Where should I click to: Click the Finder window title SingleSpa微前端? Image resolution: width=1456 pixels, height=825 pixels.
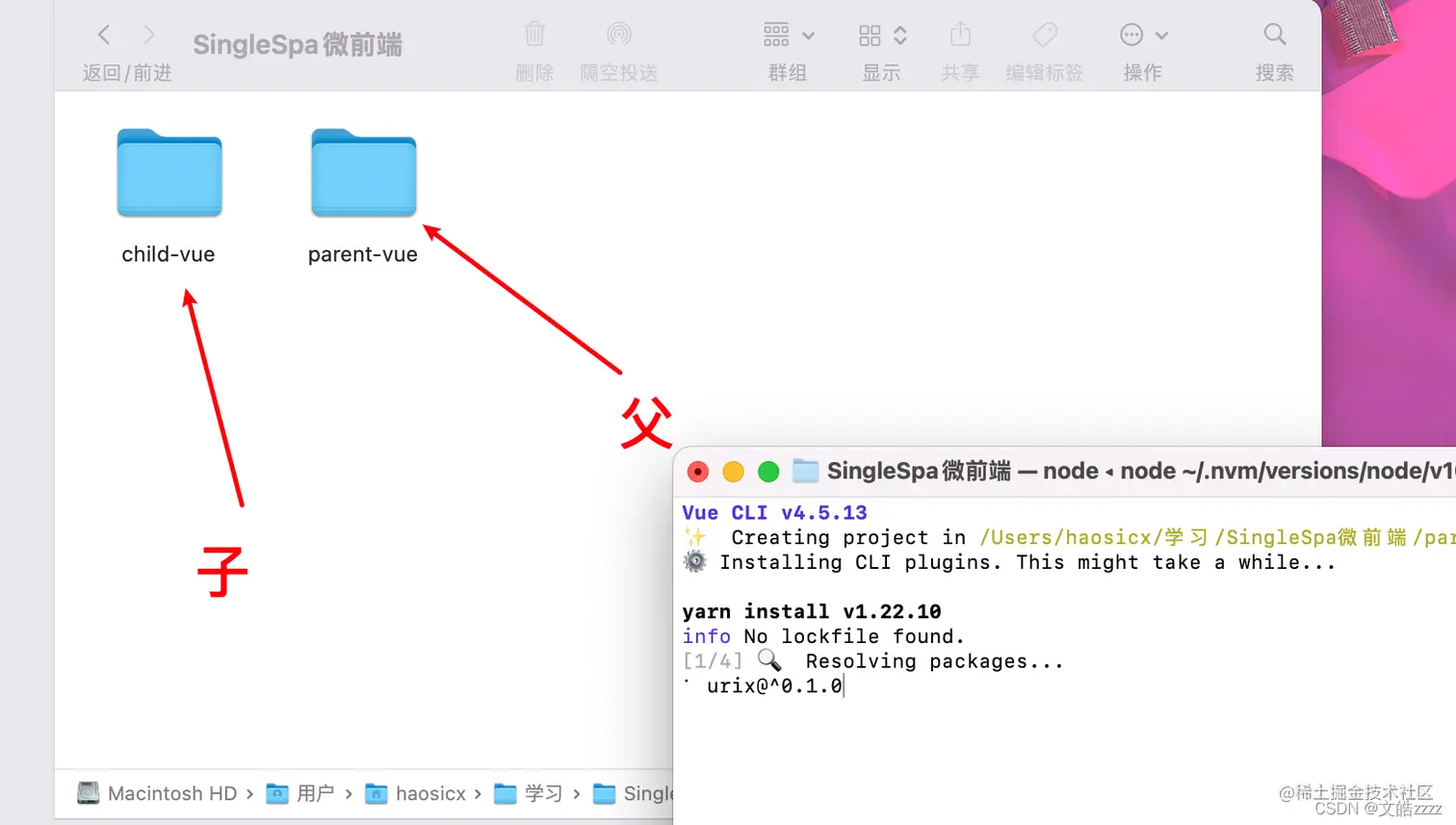[x=298, y=44]
